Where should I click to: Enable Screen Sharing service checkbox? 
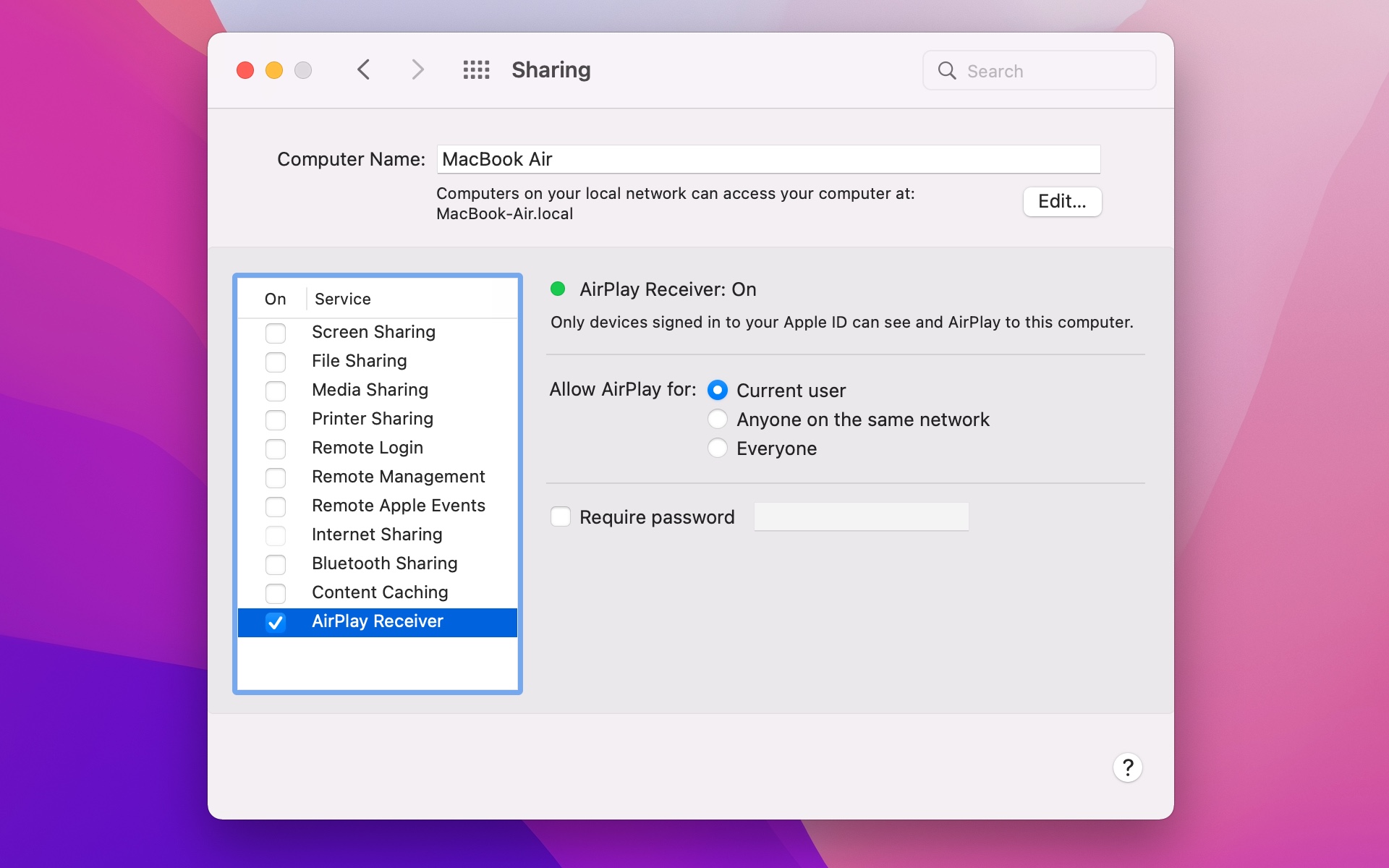(276, 332)
